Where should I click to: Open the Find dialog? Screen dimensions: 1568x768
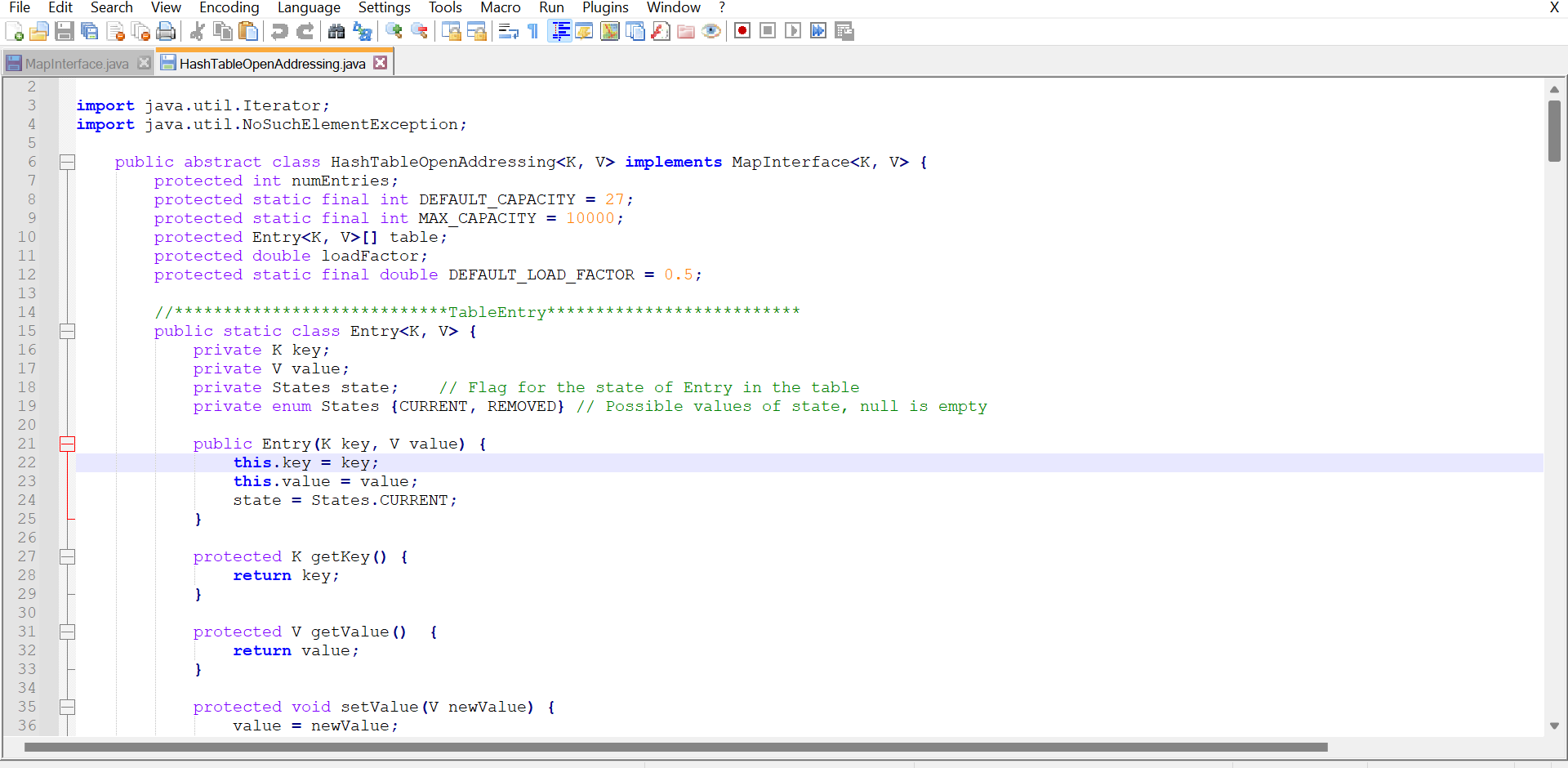pos(337,31)
